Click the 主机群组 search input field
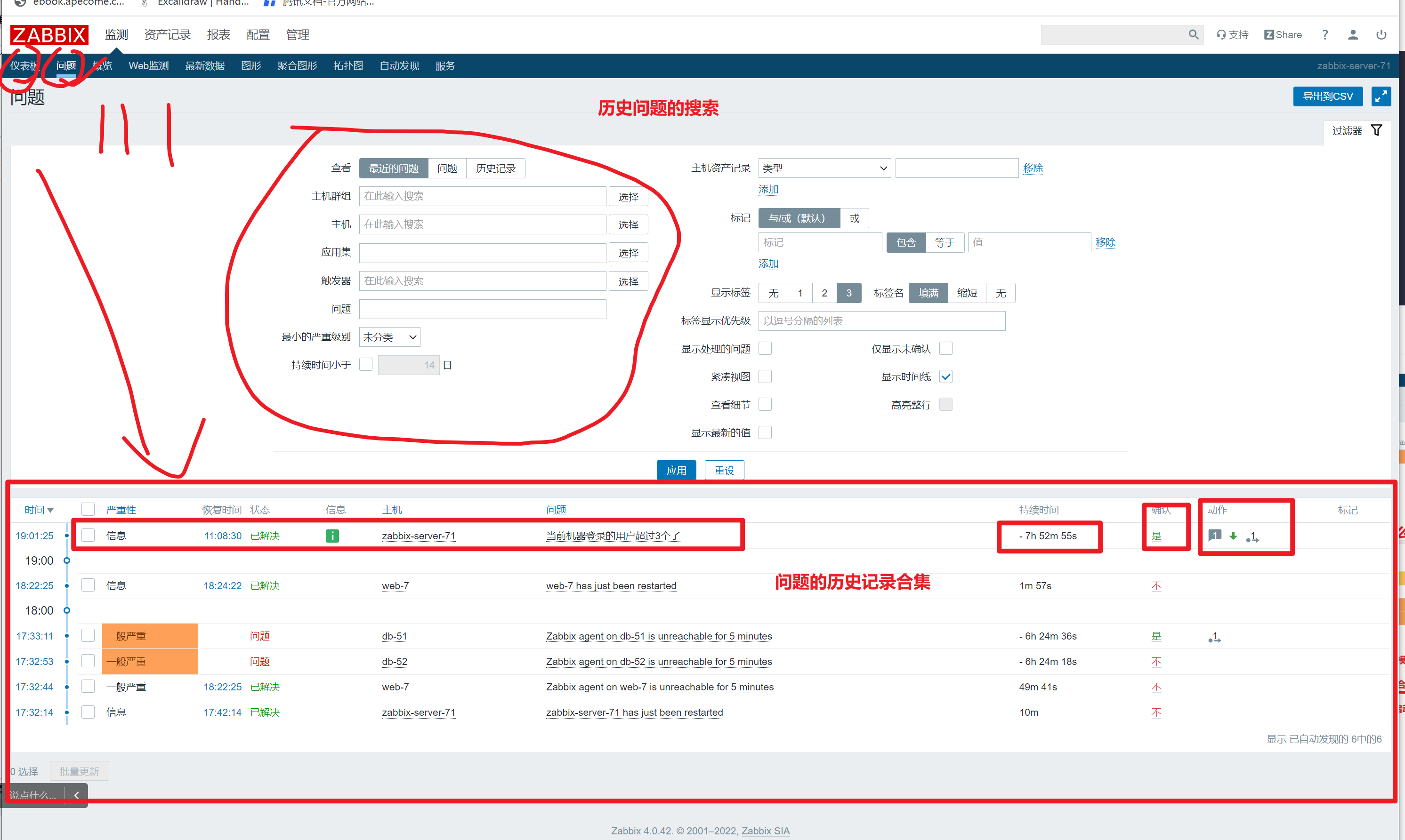Screen dimensions: 1405x840 click(482, 196)
